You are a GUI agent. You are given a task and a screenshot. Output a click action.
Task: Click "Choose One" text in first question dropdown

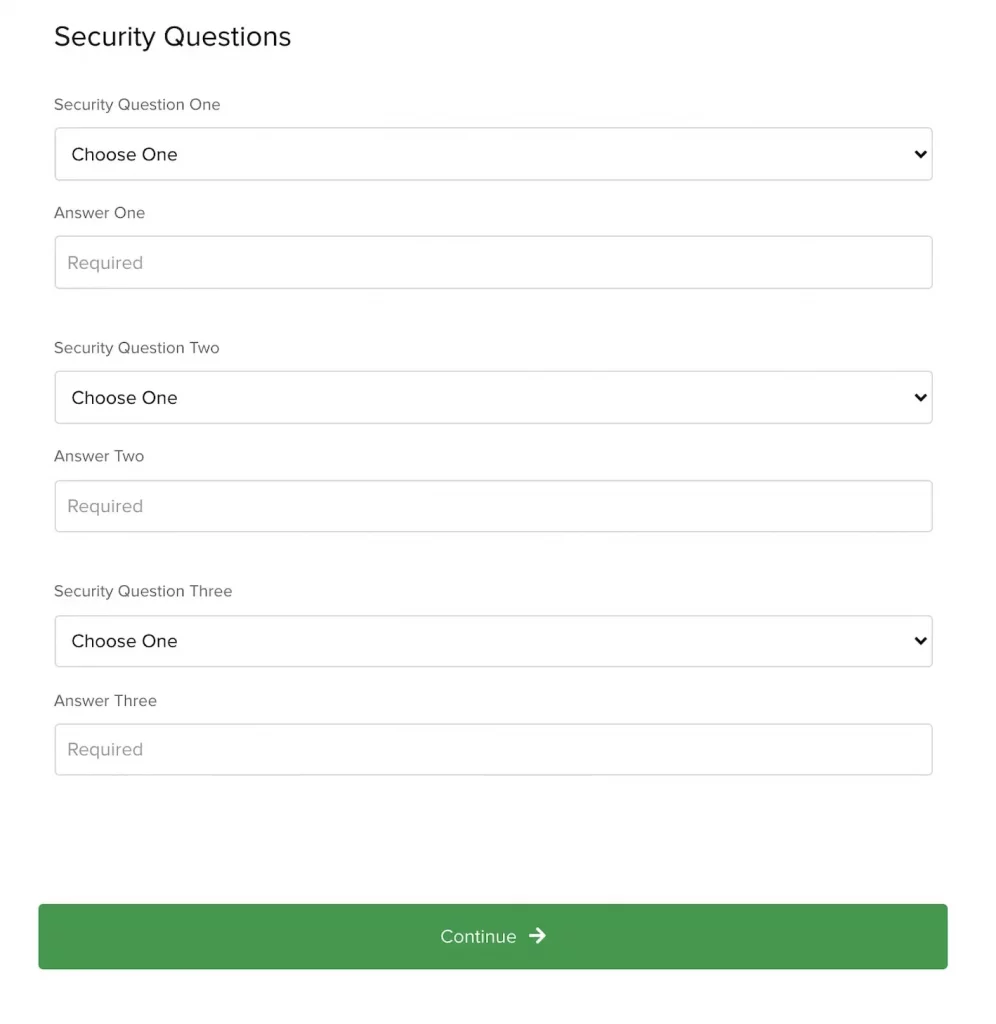click(124, 155)
